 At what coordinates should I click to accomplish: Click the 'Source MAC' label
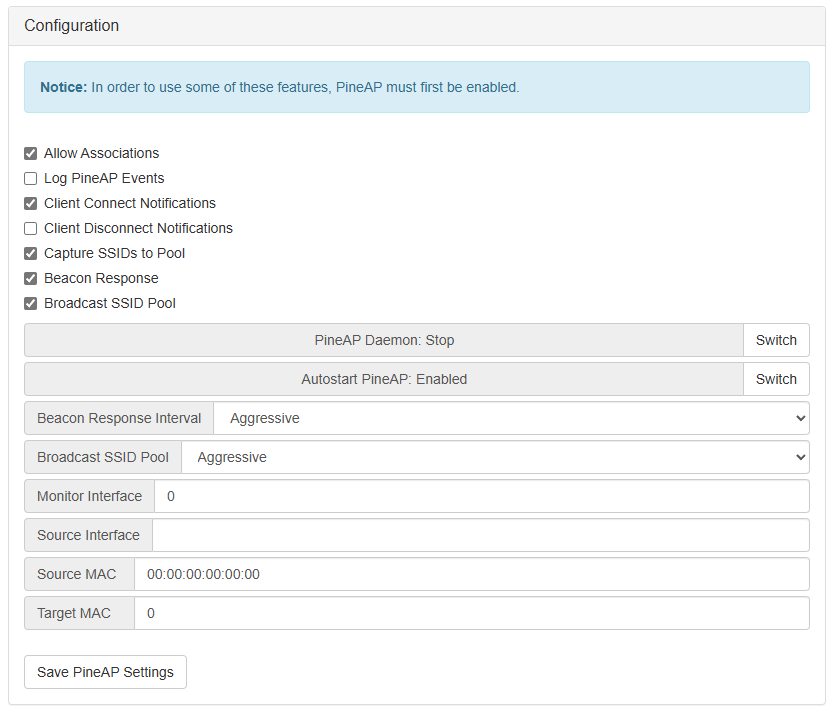(77, 574)
